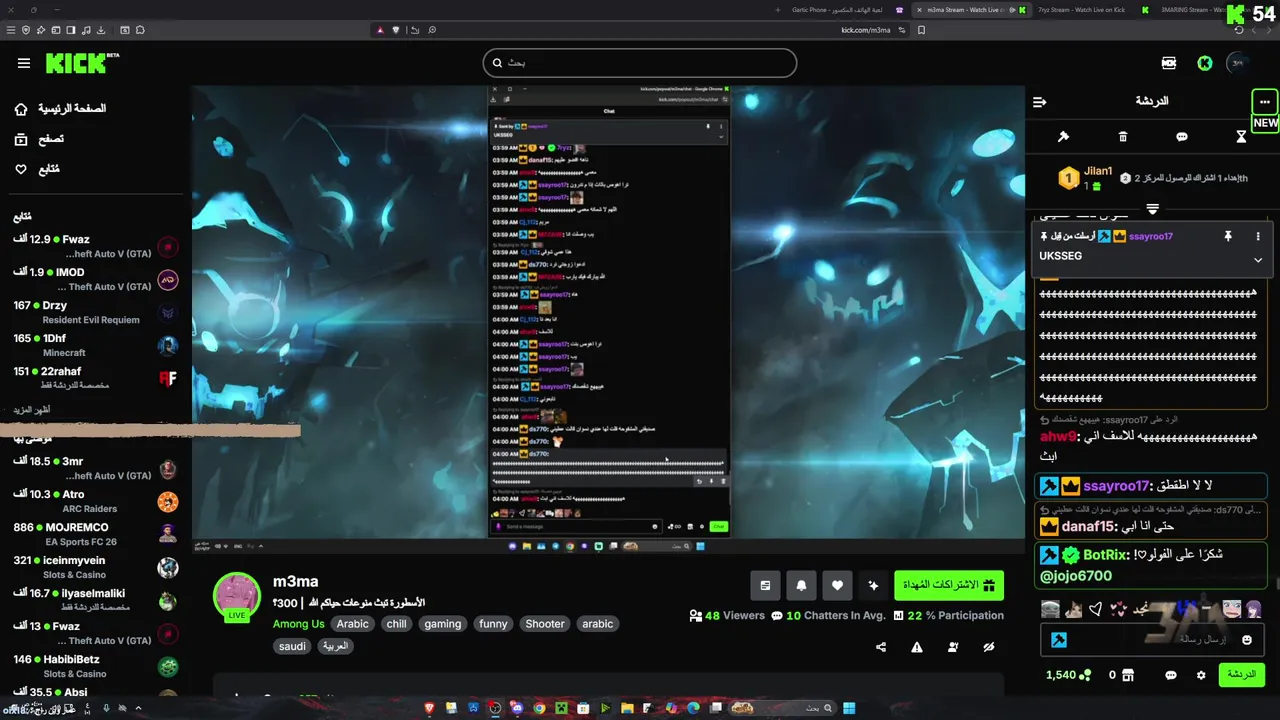Open 1Dhf Minecraft channel

[95, 345]
